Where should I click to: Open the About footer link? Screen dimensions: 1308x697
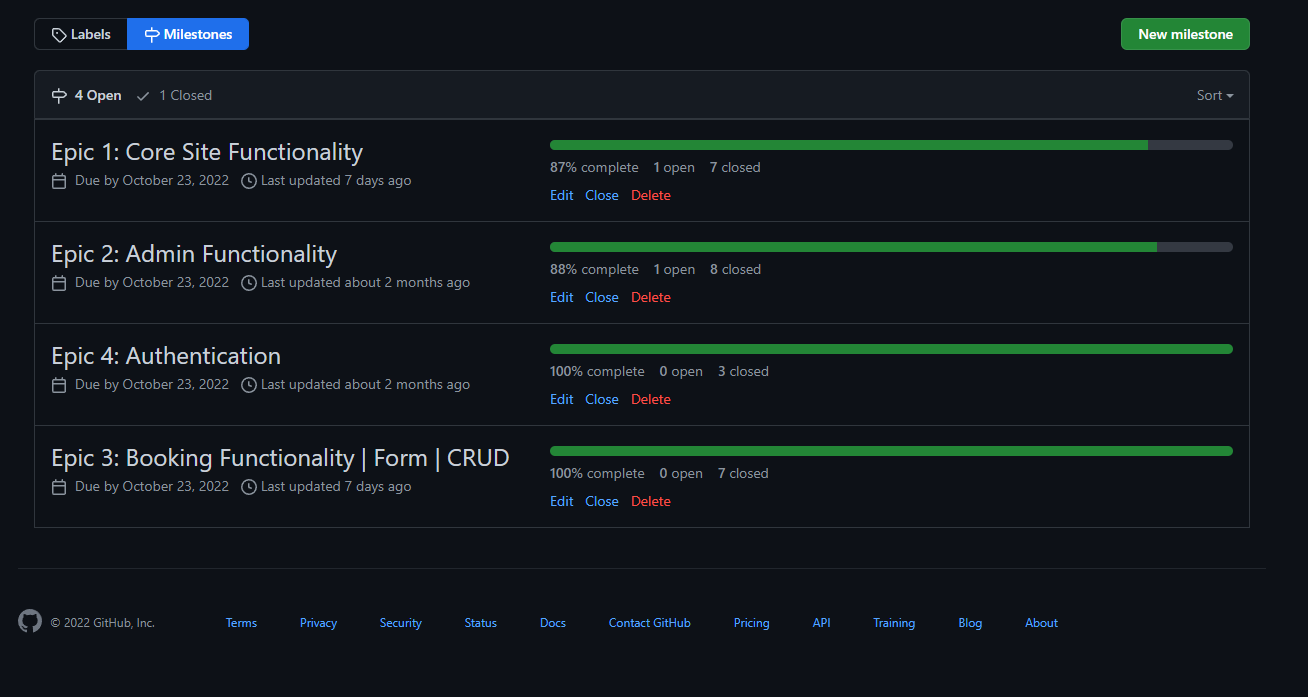(1041, 622)
